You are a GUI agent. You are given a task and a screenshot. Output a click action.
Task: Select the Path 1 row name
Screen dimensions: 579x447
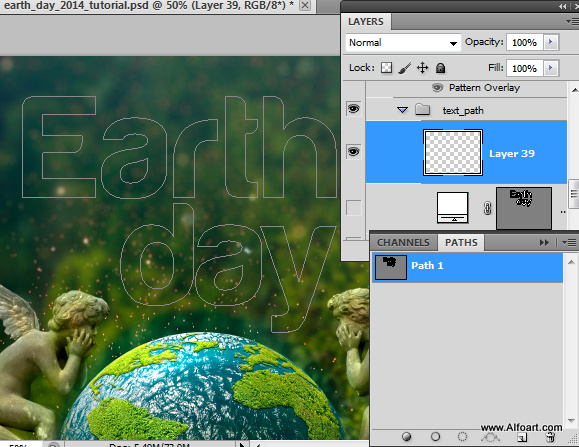click(x=427, y=266)
